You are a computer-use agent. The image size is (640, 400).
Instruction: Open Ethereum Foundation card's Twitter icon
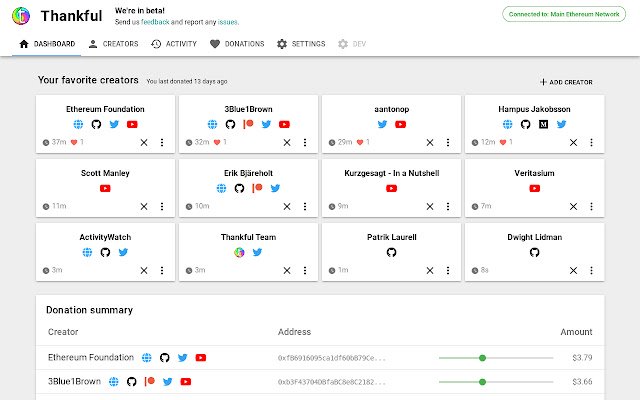[114, 124]
